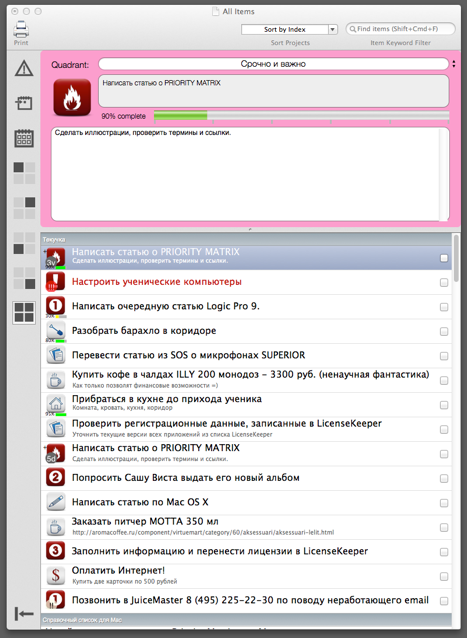Click the dollar icon for Оплатить Интернет
The image size is (467, 638).
click(x=56, y=576)
